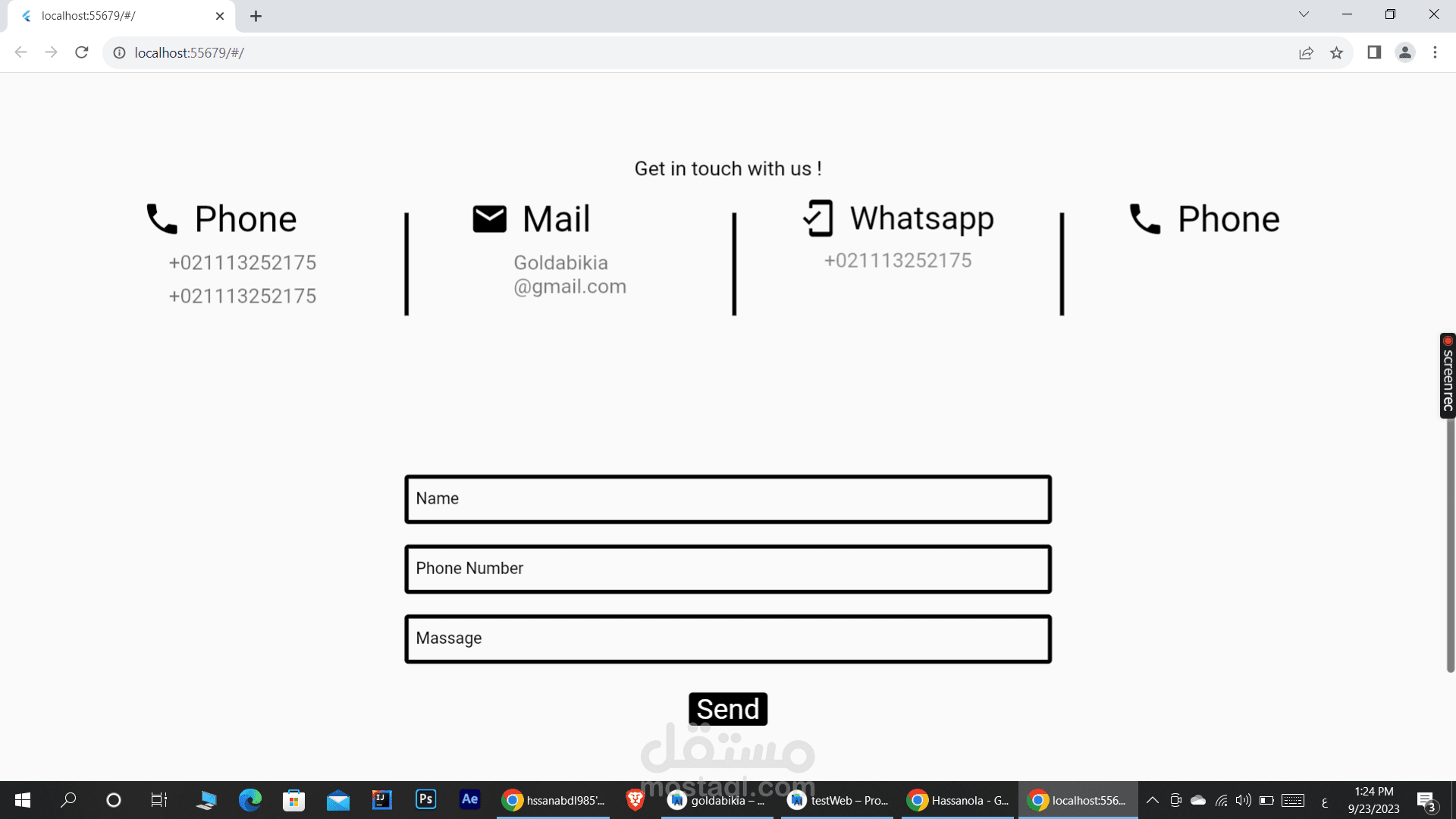
Task: Click the page vertical scrollbar
Action: pyautogui.click(x=1450, y=546)
